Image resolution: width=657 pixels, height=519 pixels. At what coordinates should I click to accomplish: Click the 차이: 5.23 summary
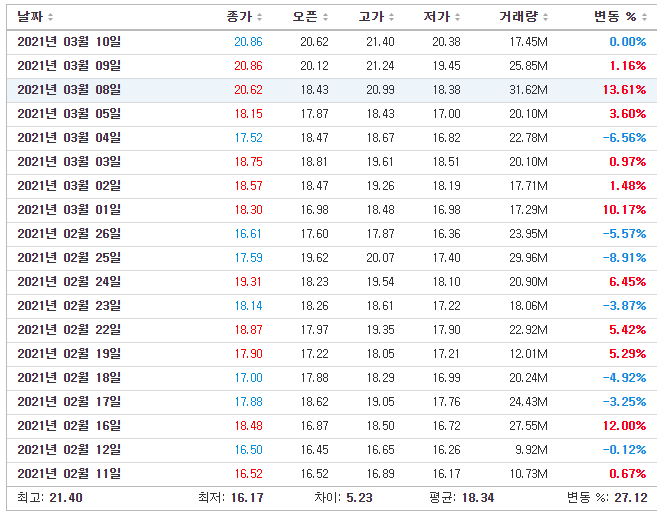(x=343, y=498)
